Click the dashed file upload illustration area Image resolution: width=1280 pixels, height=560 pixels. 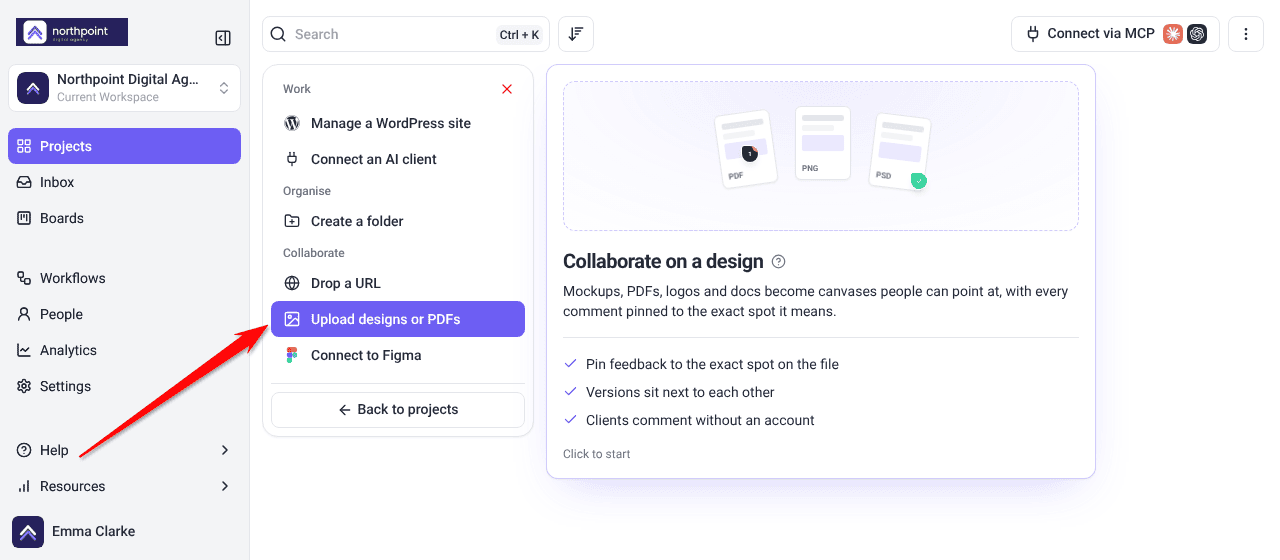click(x=821, y=156)
